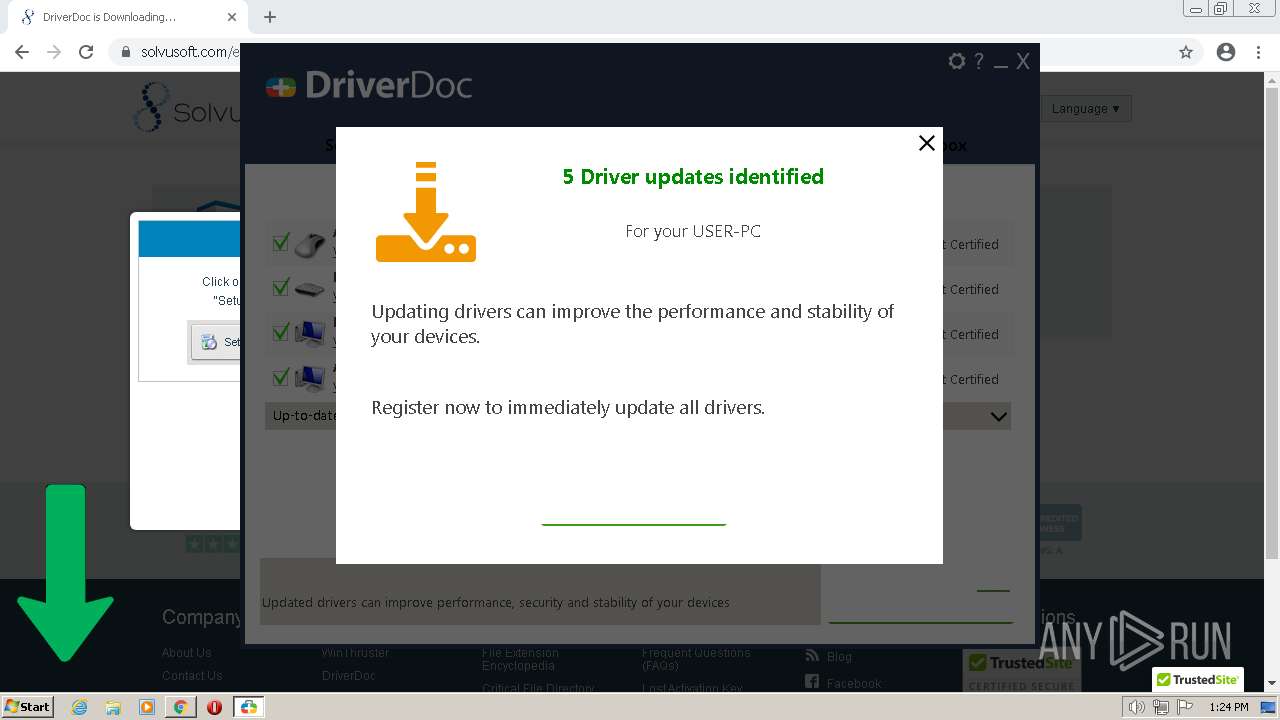
Task: Uncheck the first monitor device checkbox
Action: pyautogui.click(x=281, y=333)
